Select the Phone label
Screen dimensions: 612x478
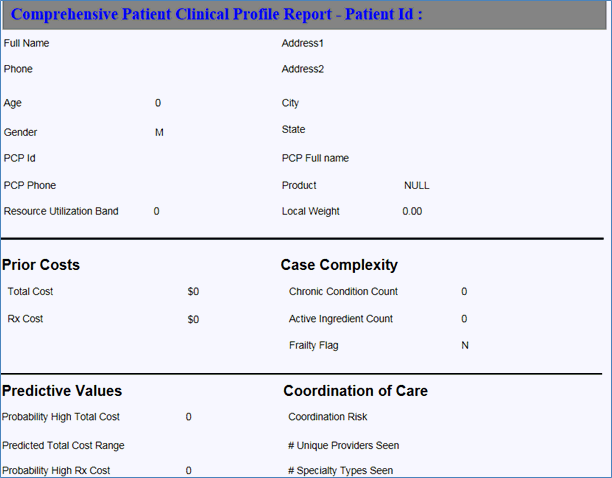(x=18, y=69)
